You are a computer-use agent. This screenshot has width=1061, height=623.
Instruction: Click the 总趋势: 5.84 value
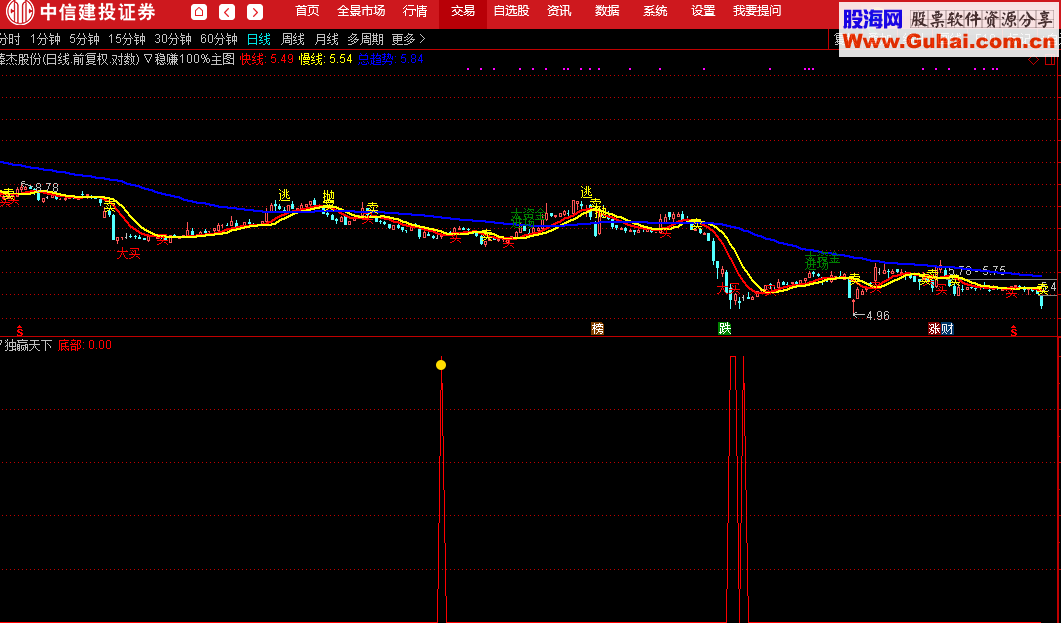390,59
